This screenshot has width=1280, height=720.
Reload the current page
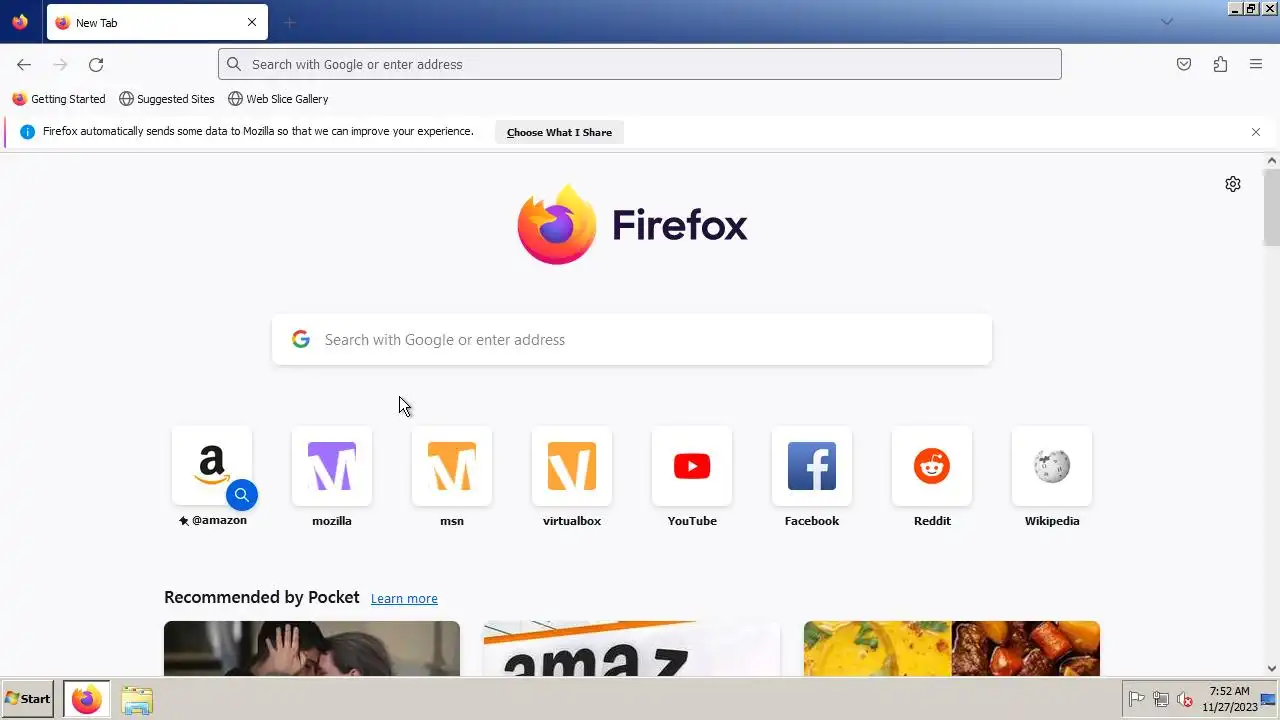click(96, 64)
